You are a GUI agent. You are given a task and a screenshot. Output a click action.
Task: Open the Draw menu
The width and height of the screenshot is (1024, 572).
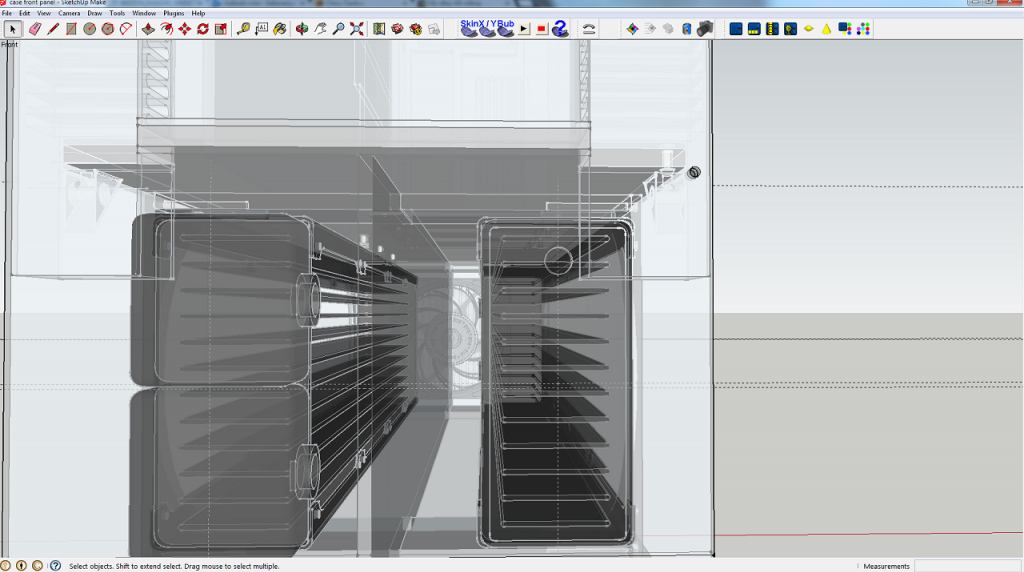pos(95,13)
